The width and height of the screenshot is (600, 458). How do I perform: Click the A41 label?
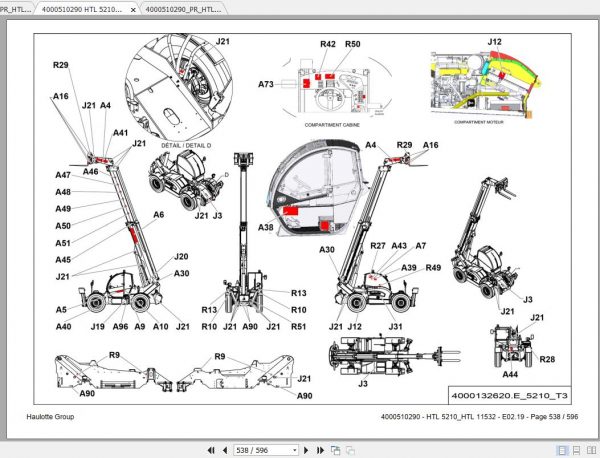(x=121, y=133)
